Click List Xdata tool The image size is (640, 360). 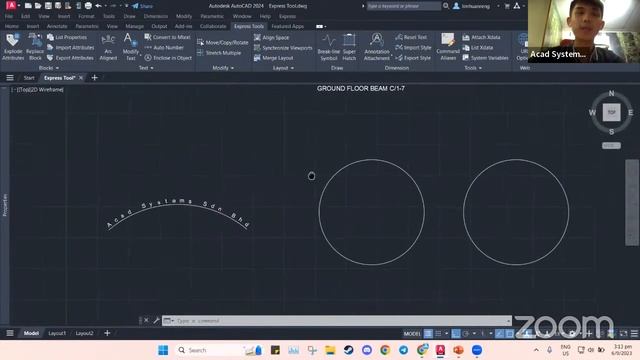[478, 47]
